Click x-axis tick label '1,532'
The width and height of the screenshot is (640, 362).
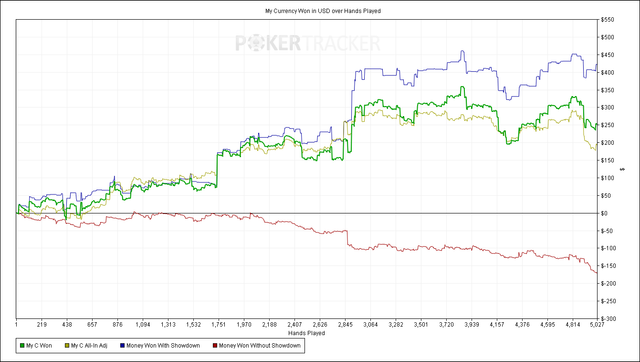193,325
